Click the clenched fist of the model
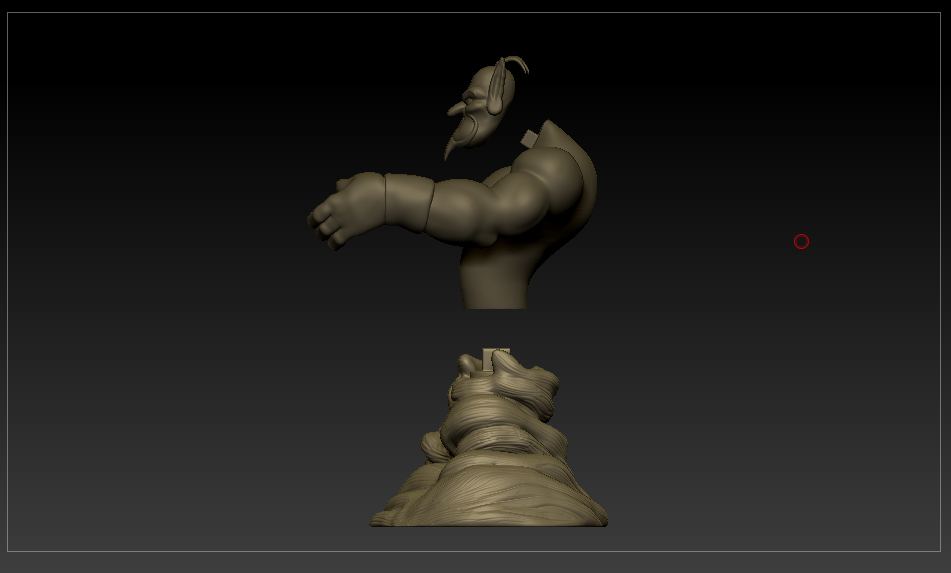 346,211
